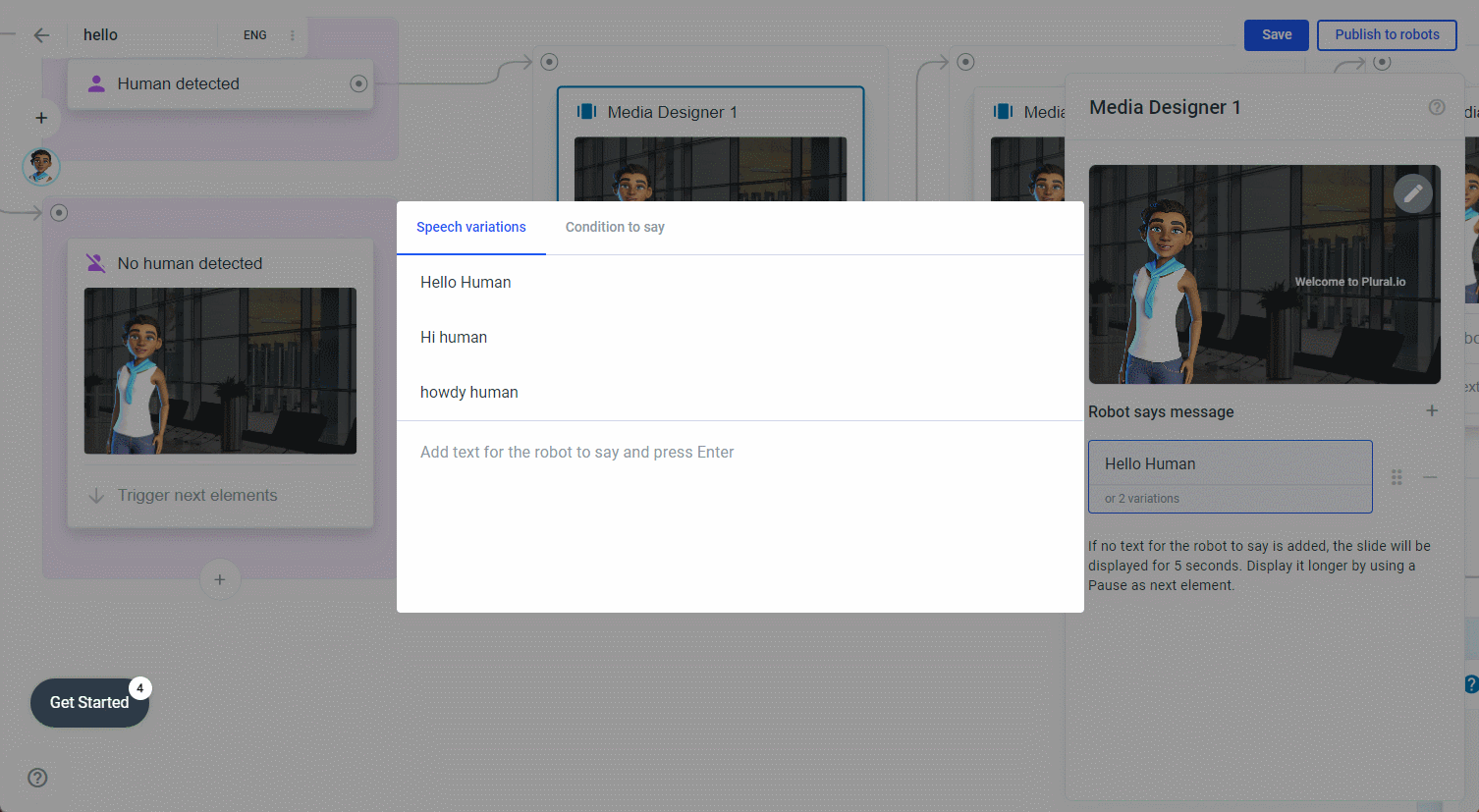Go back with the left arrow icon
Screen dimensions: 1479x812
click(x=41, y=35)
